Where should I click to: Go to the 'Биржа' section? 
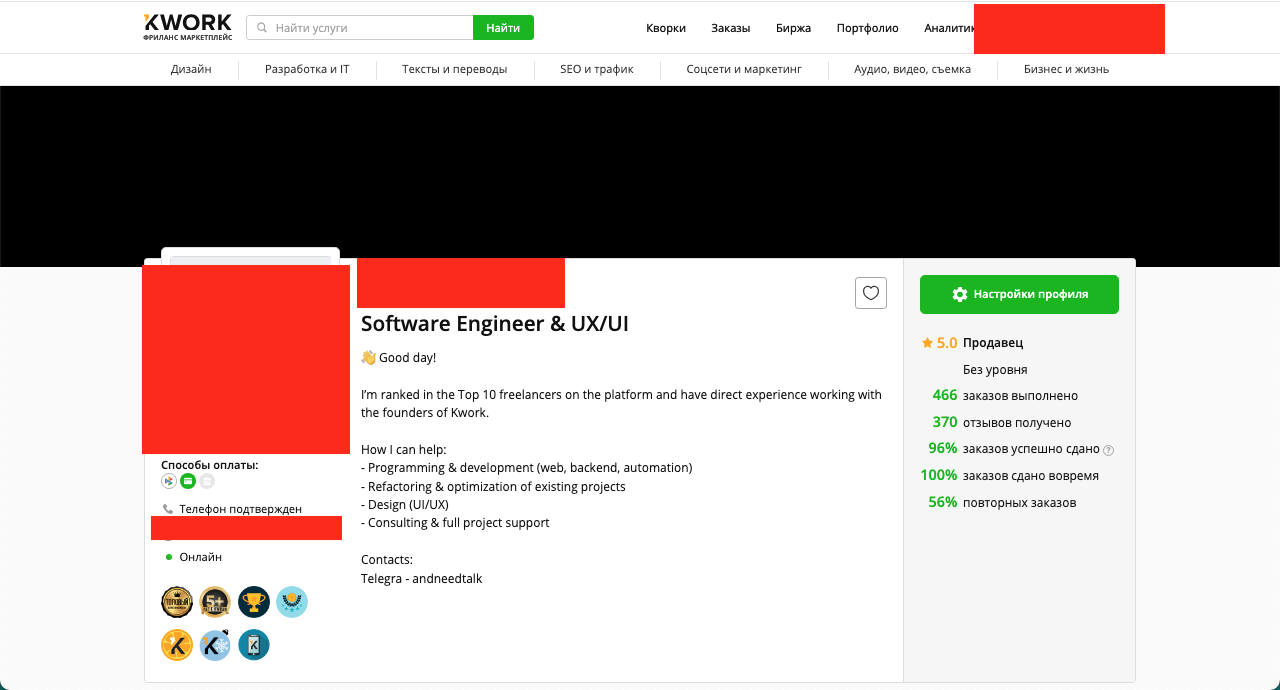point(793,28)
